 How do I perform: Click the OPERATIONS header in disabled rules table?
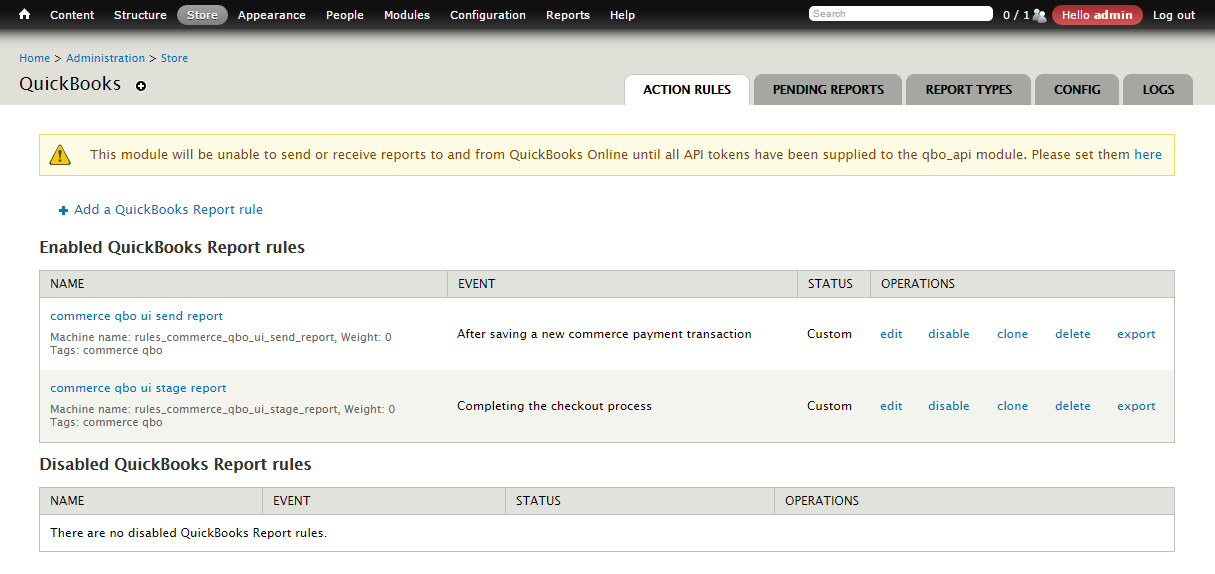point(822,501)
